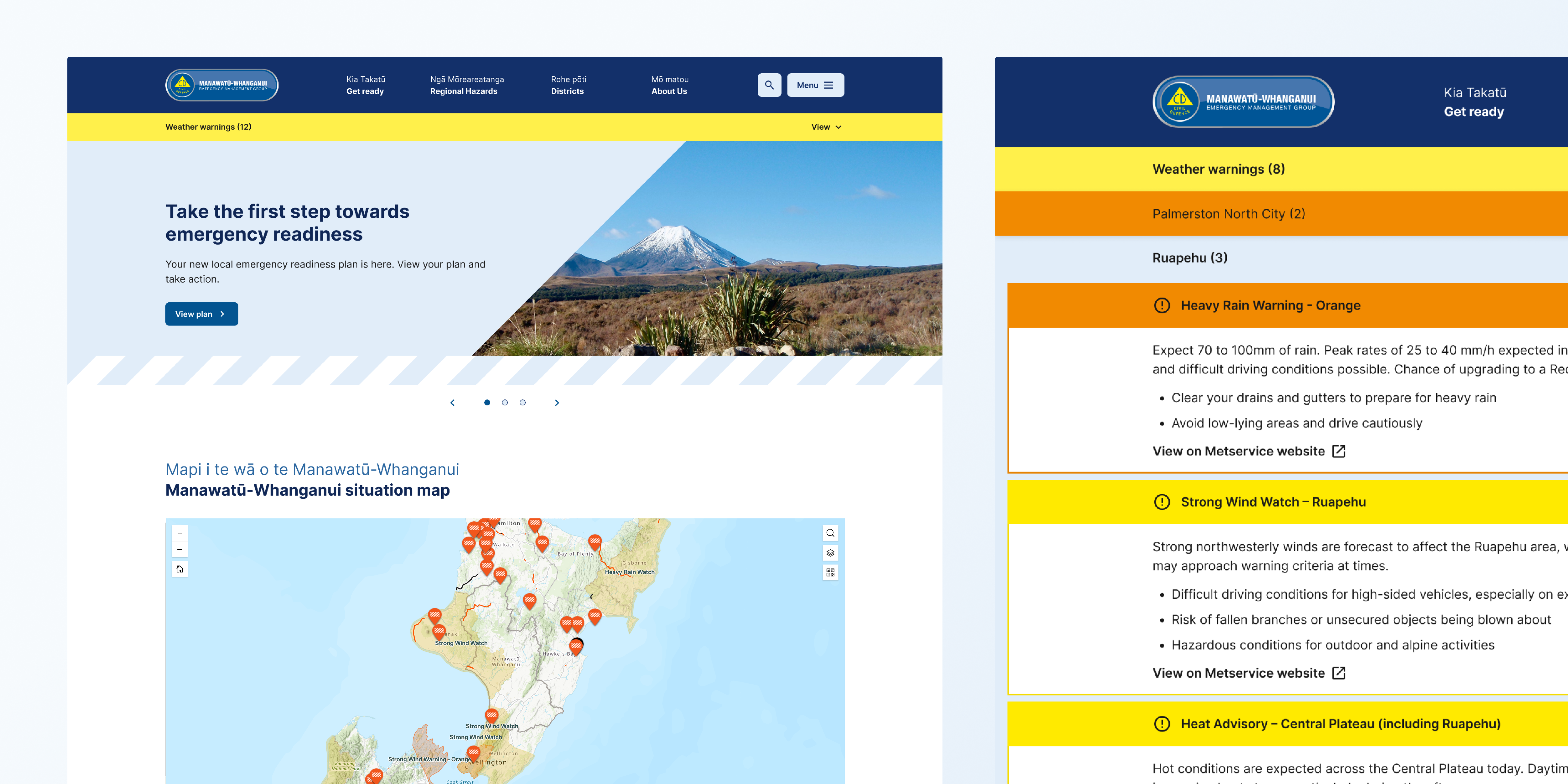
Task: Click the View plan button
Action: tap(202, 314)
